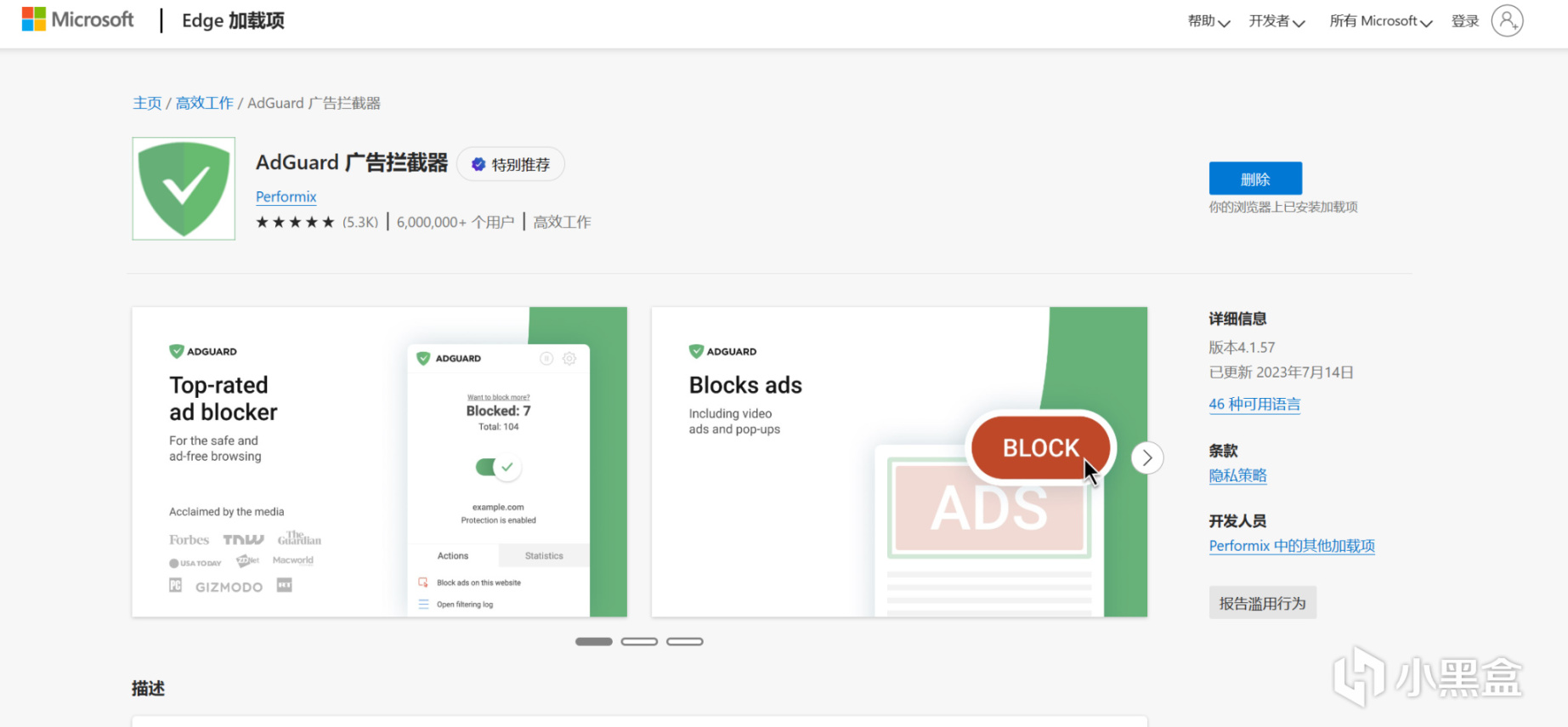The image size is (1568, 727).
Task: Click the AdGuard 广告拦截器 extension title
Action: (352, 162)
